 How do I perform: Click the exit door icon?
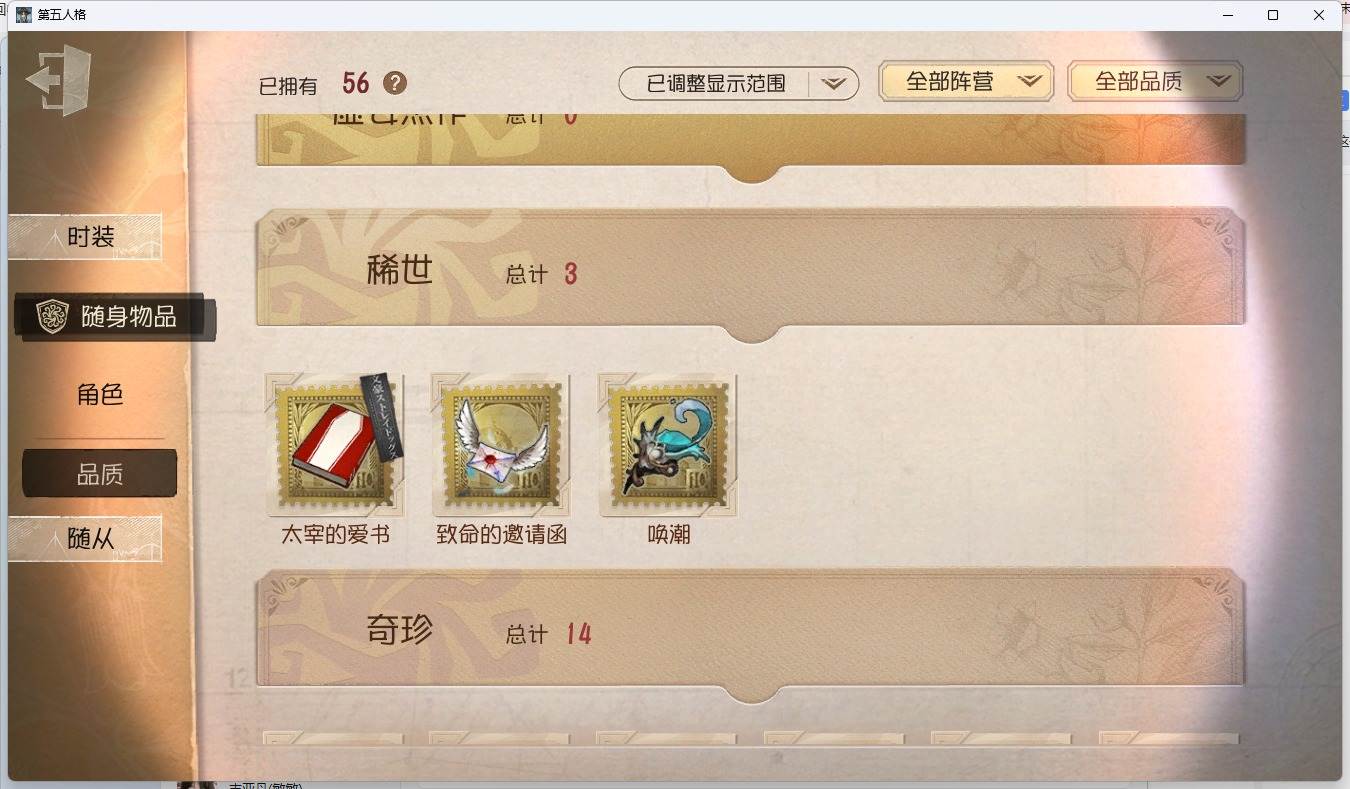tap(58, 80)
